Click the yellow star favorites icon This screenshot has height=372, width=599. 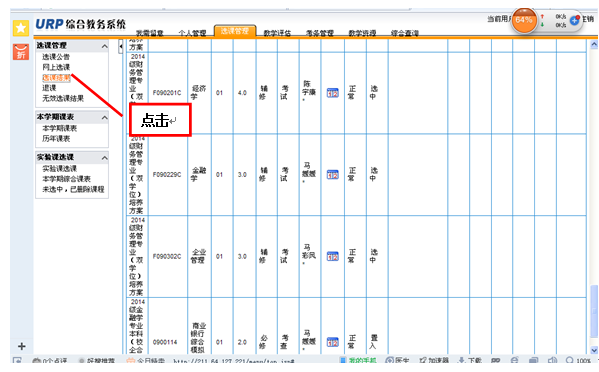pyautogui.click(x=21, y=28)
